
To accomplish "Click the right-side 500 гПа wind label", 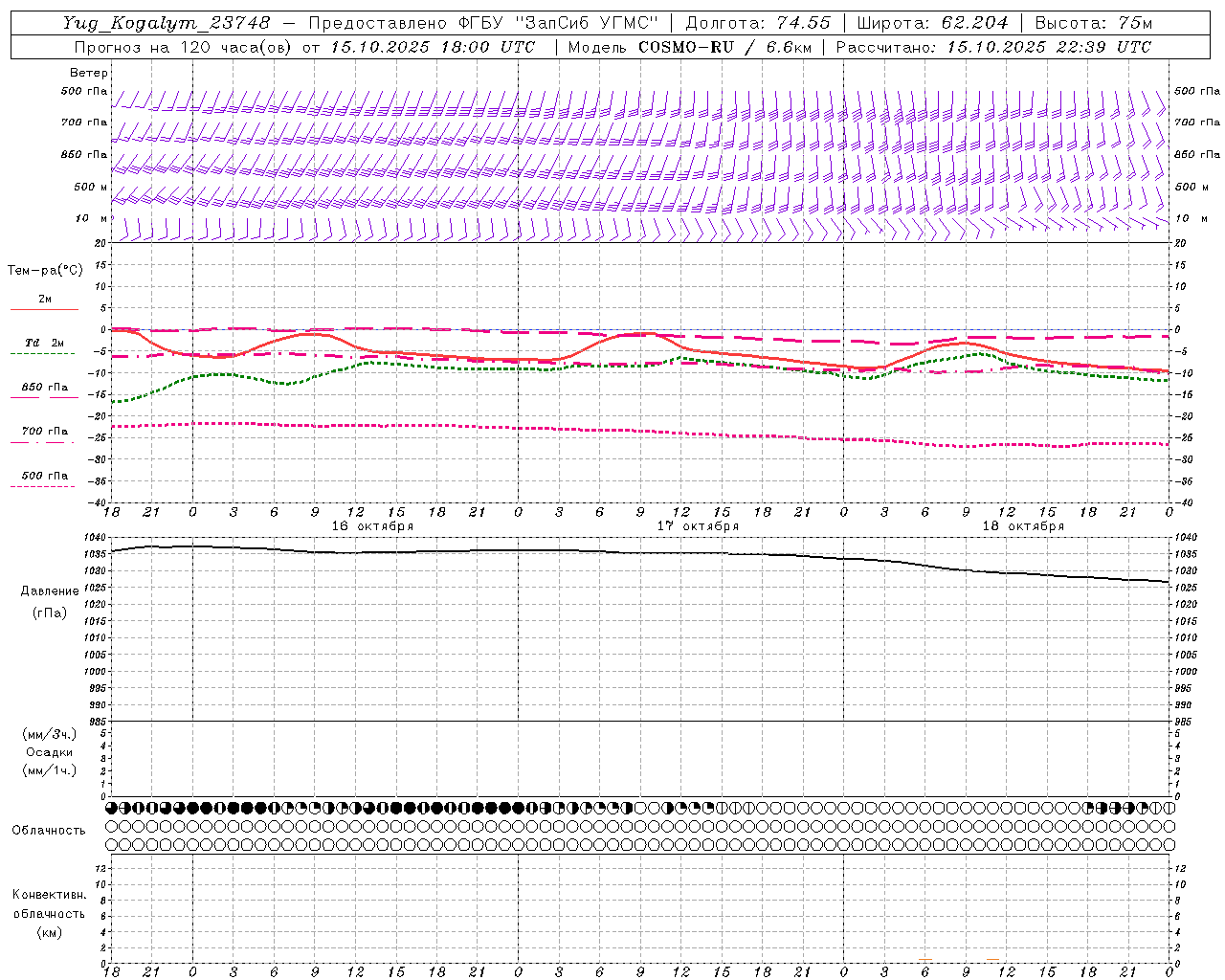I will coord(1197,91).
